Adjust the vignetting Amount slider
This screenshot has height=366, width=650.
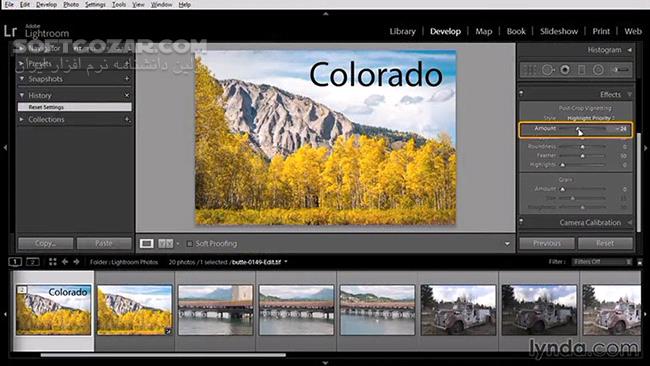(x=582, y=129)
